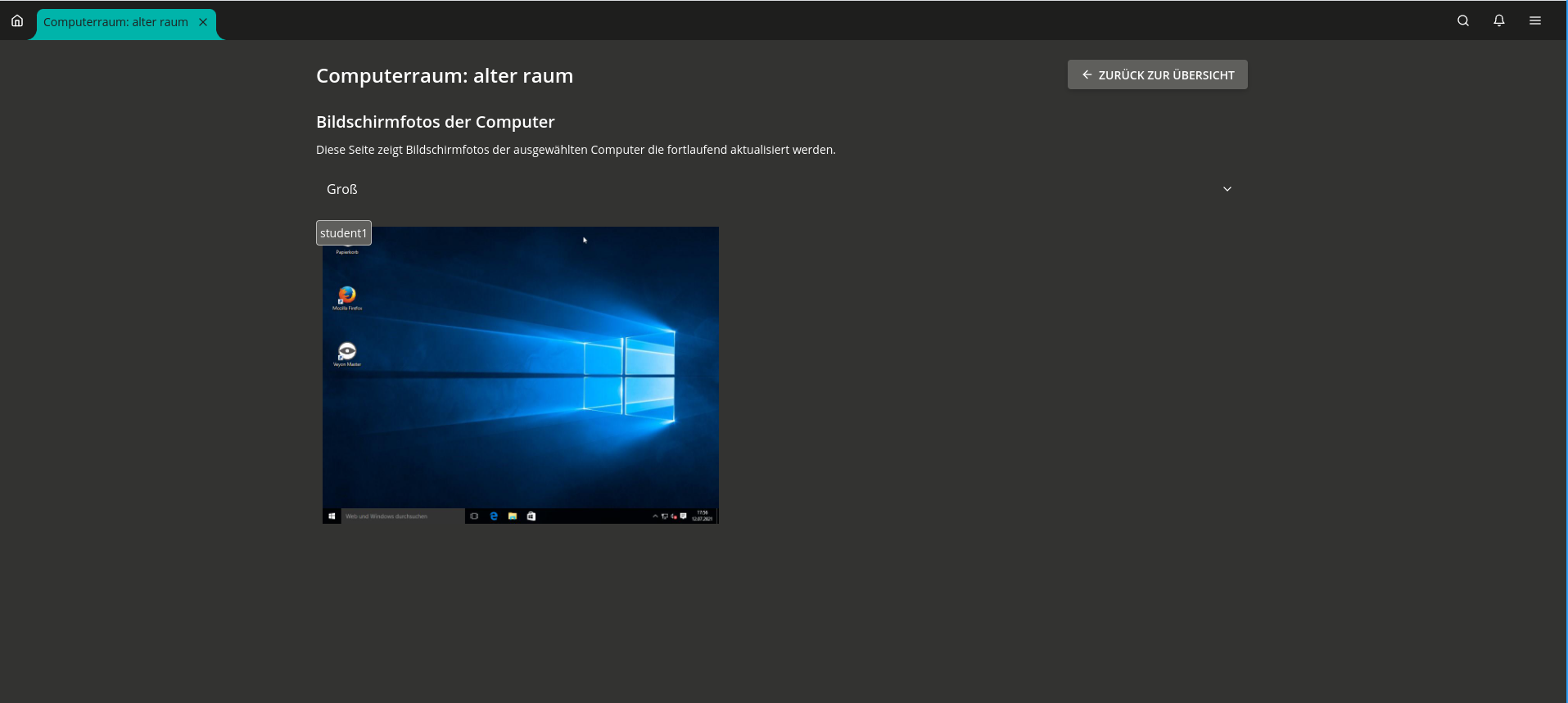Click the File Explorer folder icon
This screenshot has height=703, width=1568.
[513, 516]
